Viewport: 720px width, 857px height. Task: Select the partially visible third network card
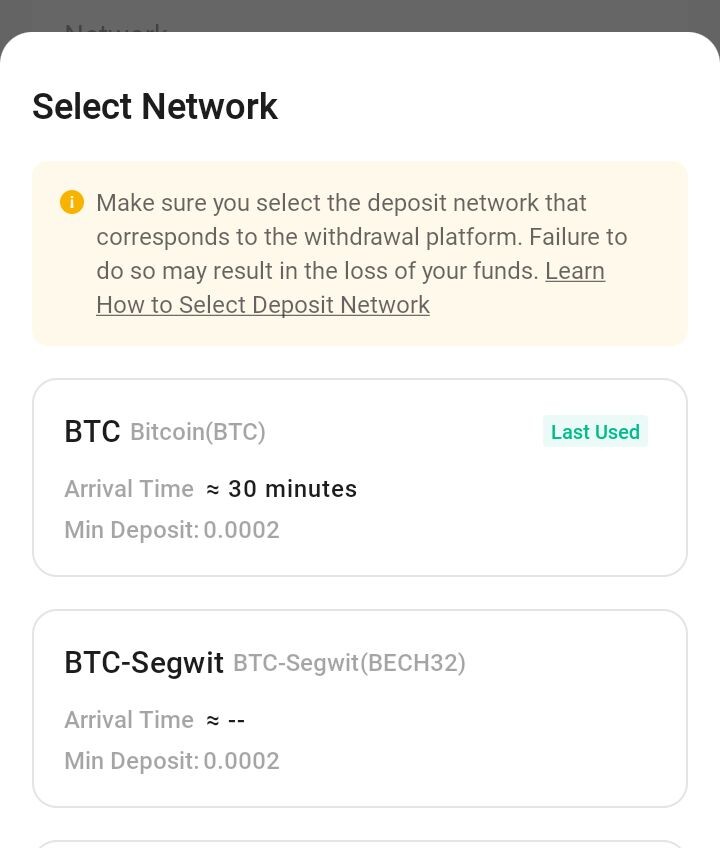(360, 849)
